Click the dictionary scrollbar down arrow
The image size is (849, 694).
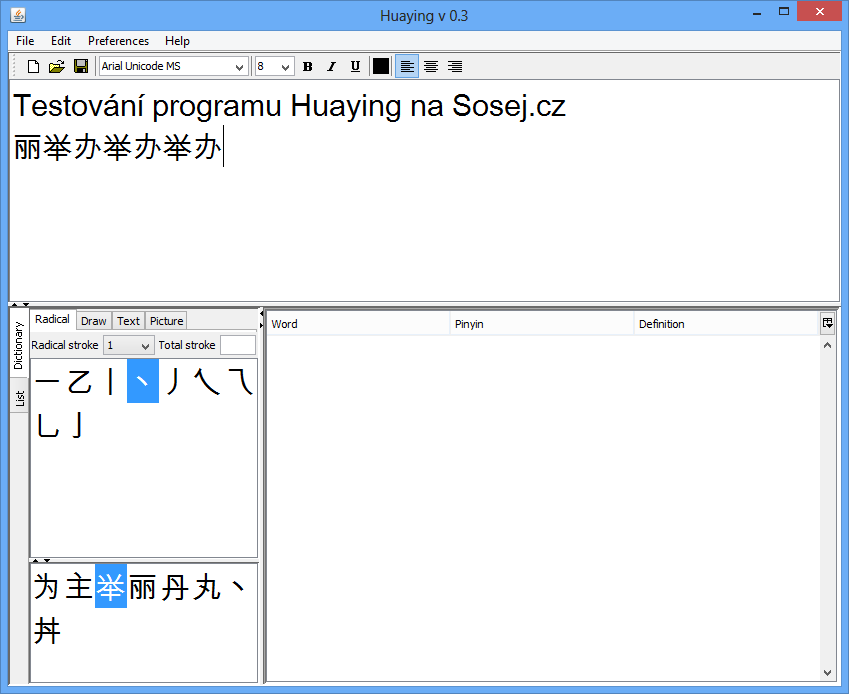tap(827, 673)
